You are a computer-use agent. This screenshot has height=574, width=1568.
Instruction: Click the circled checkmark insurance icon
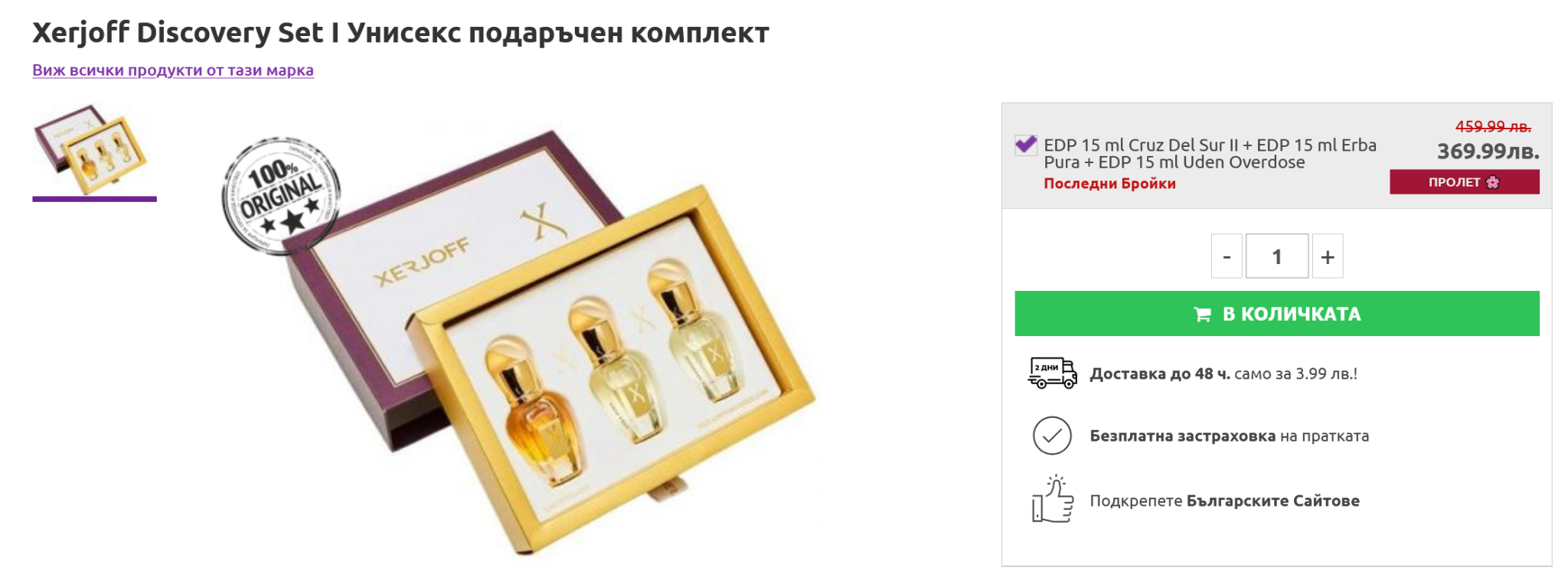pos(1052,435)
